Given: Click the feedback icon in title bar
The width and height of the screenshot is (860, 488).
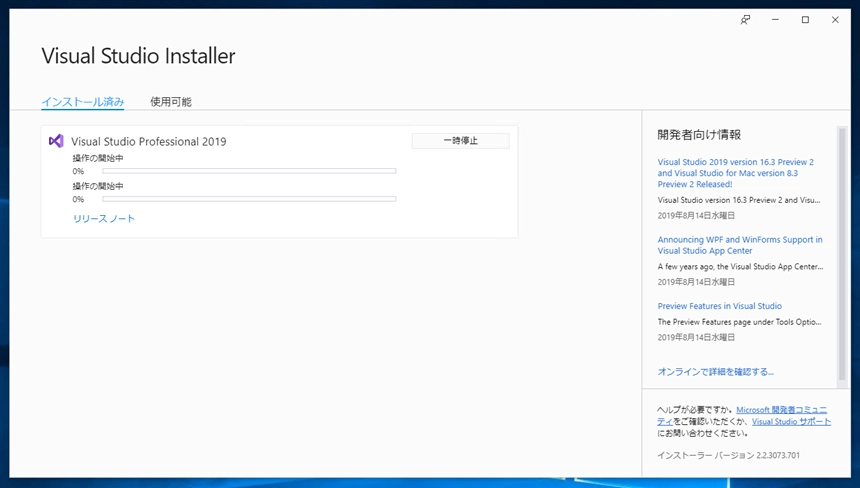Looking at the screenshot, I should [745, 20].
